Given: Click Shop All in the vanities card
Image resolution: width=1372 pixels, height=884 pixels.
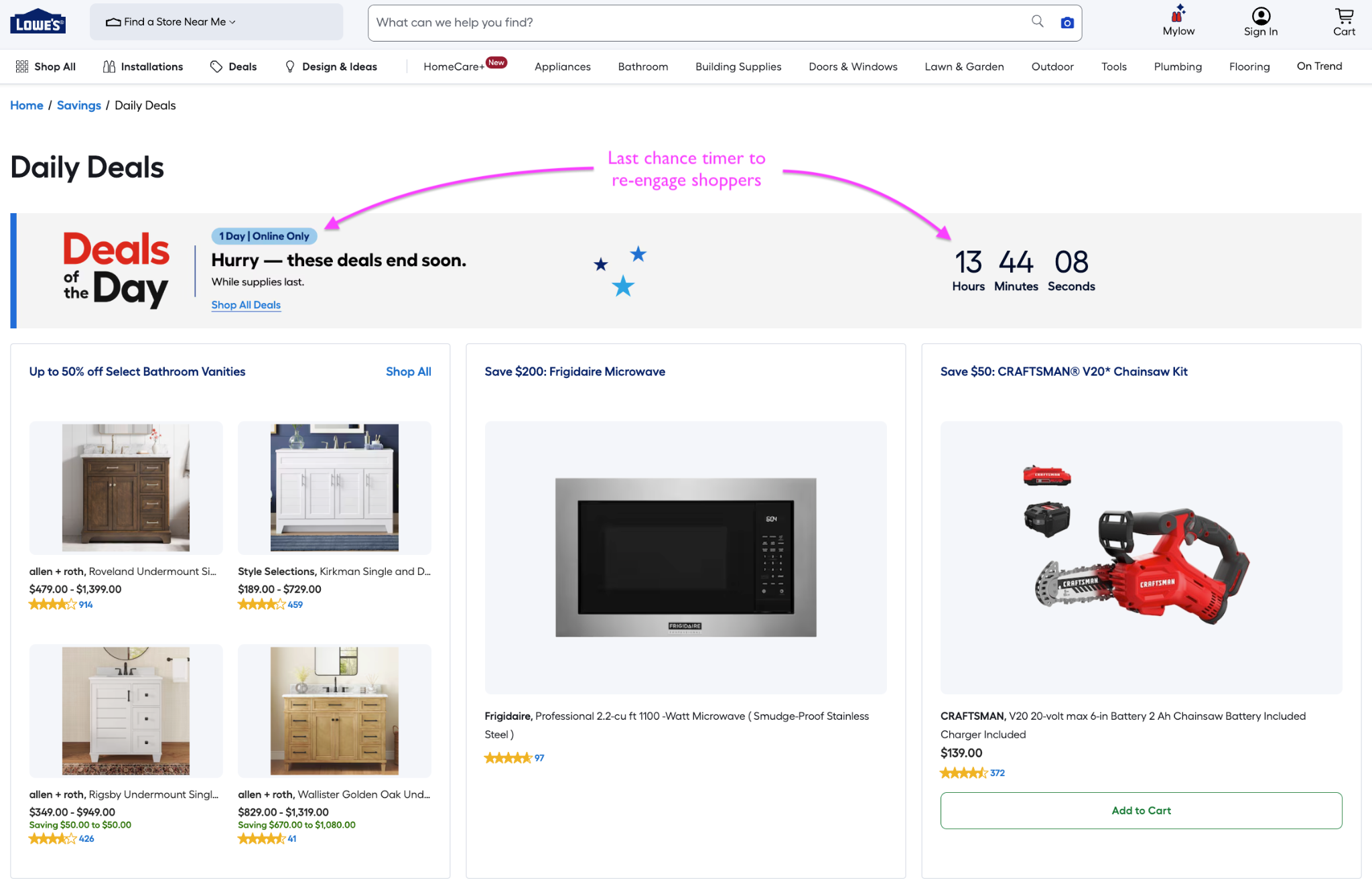Looking at the screenshot, I should click(x=409, y=371).
